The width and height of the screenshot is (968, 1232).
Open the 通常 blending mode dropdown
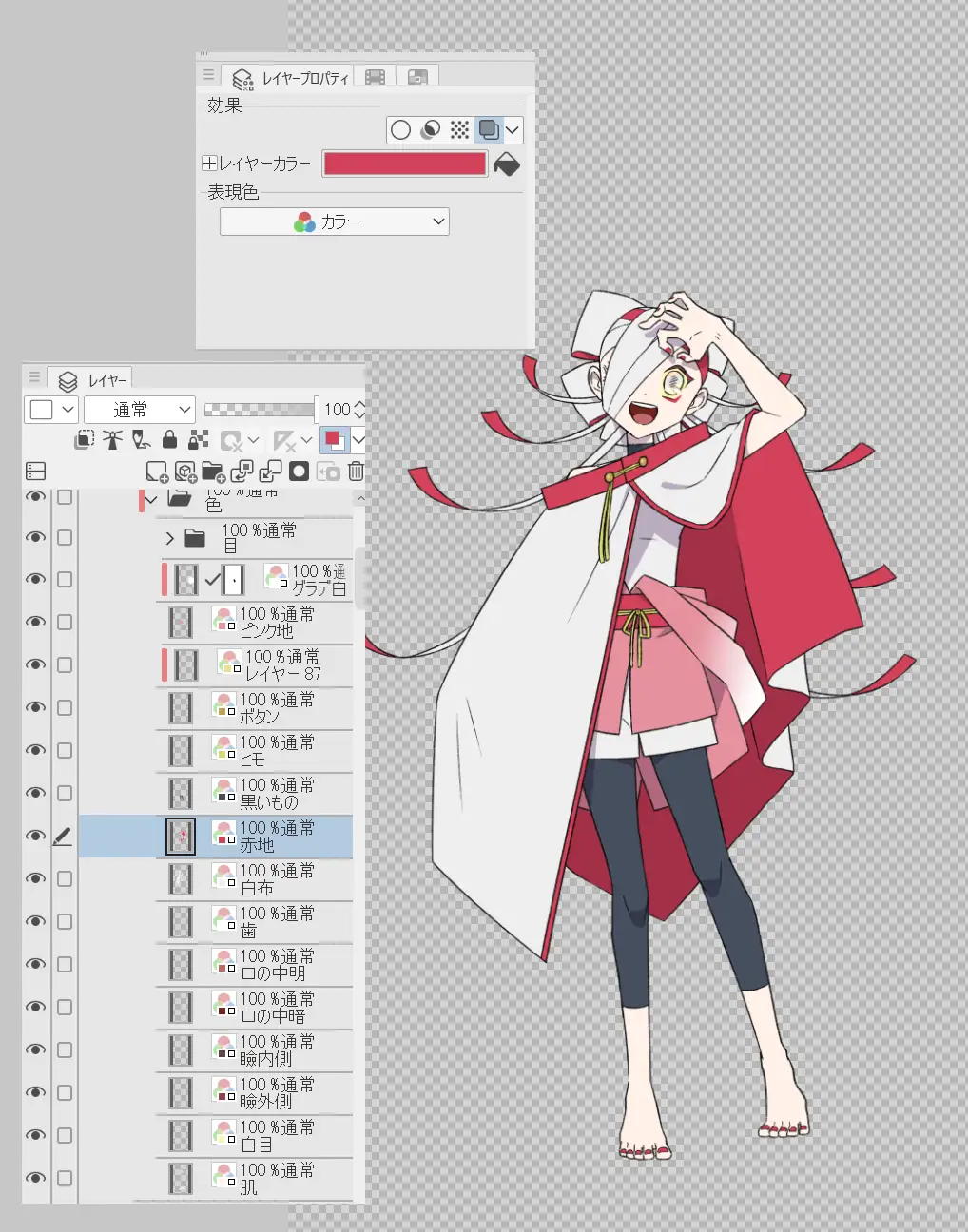tap(140, 410)
